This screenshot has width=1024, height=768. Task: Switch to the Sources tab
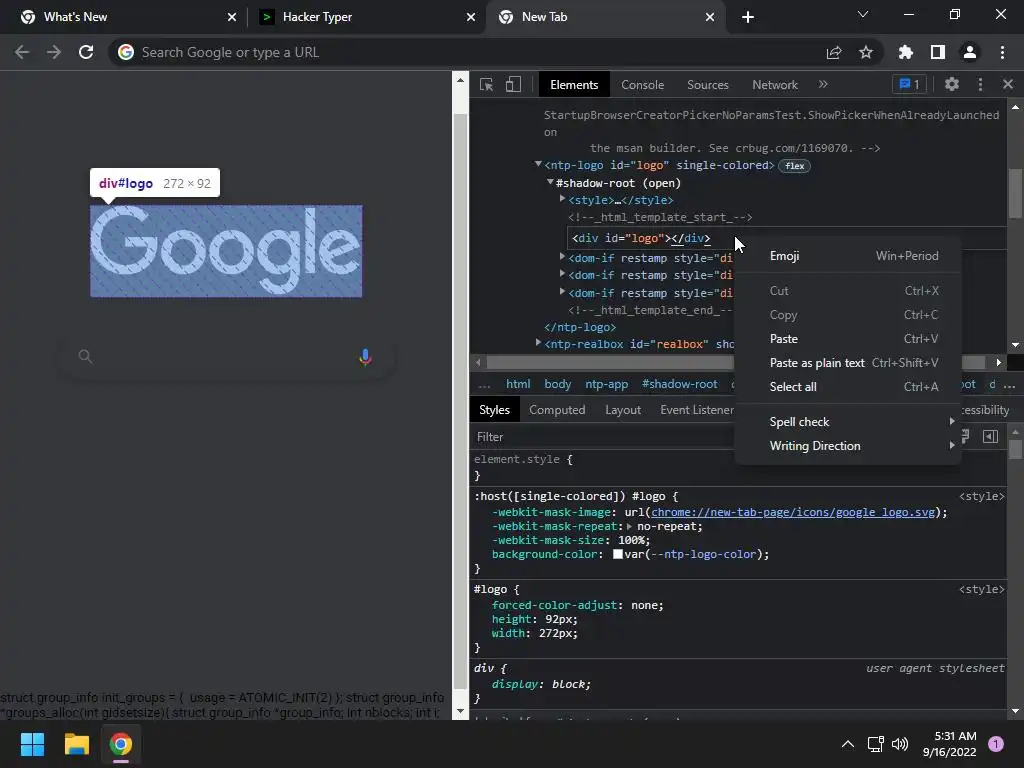[707, 85]
